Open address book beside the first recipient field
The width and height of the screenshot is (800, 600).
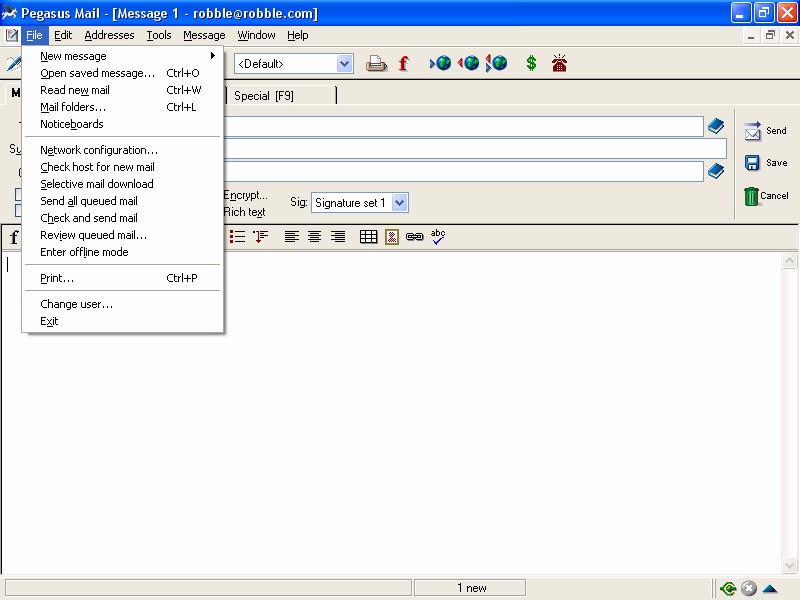pyautogui.click(x=716, y=126)
